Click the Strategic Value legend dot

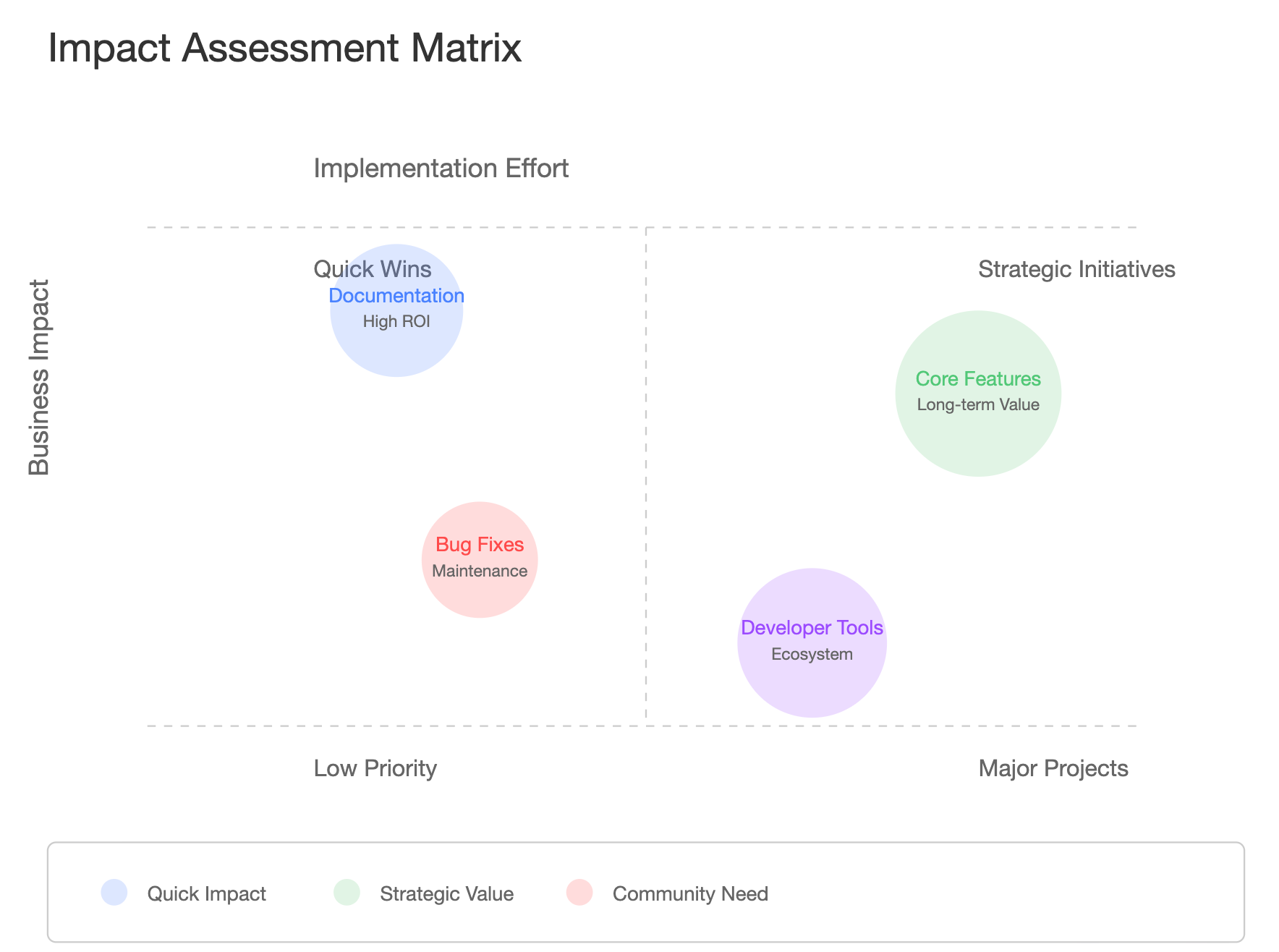click(347, 892)
